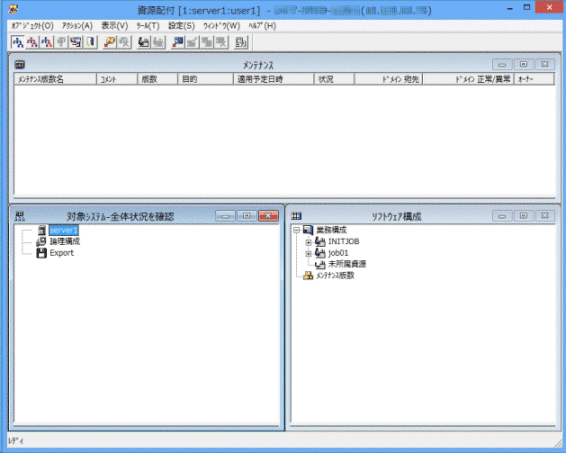Maximize the メンテナンス sub-window
Screen dimensions: 566x453
pos(523,65)
